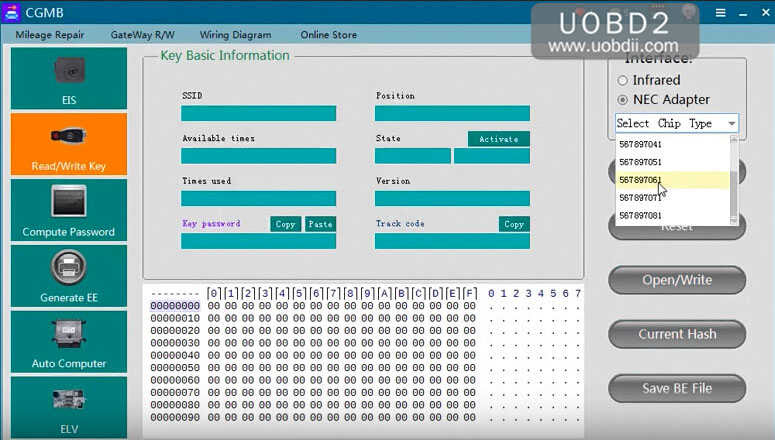Click the Version field
This screenshot has height=440, width=775.
click(x=452, y=198)
